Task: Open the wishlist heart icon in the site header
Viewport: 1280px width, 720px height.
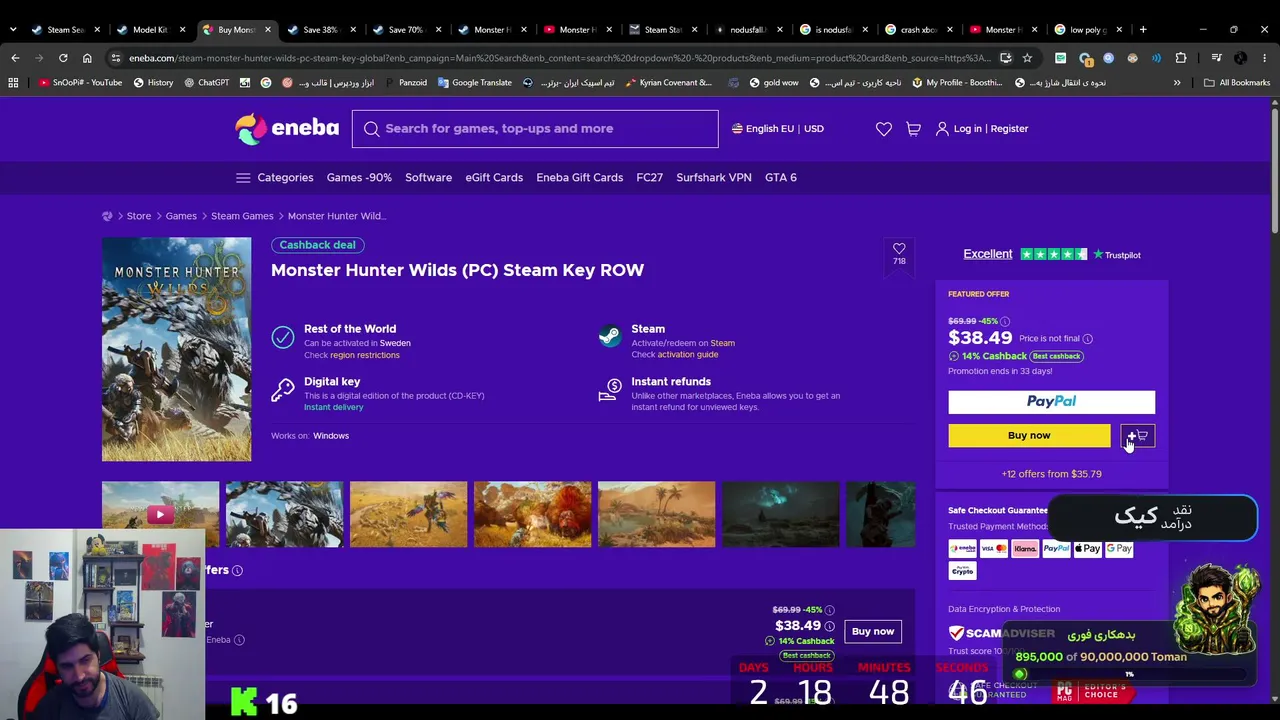Action: pyautogui.click(x=884, y=129)
